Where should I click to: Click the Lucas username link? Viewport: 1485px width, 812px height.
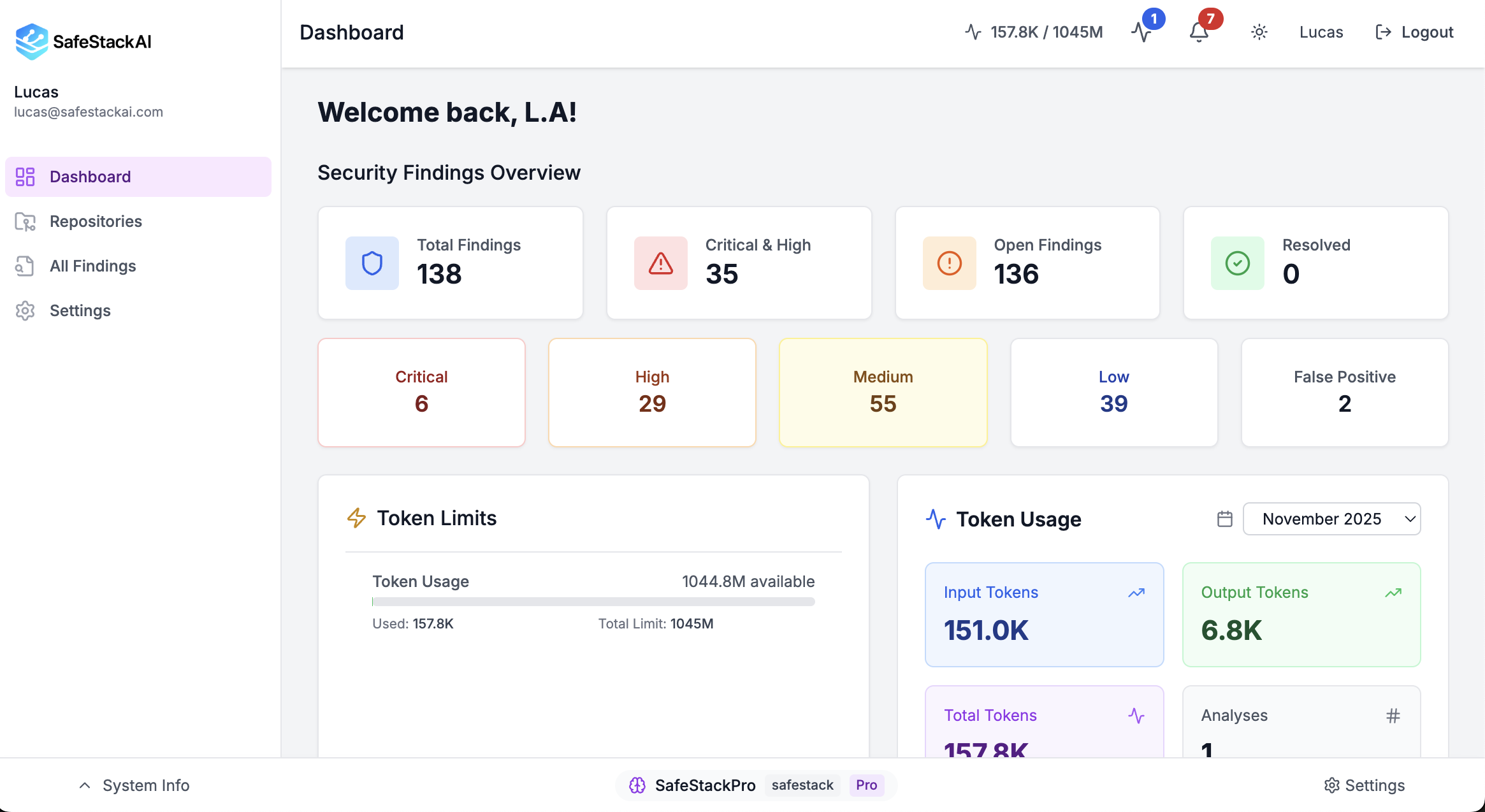(1321, 32)
